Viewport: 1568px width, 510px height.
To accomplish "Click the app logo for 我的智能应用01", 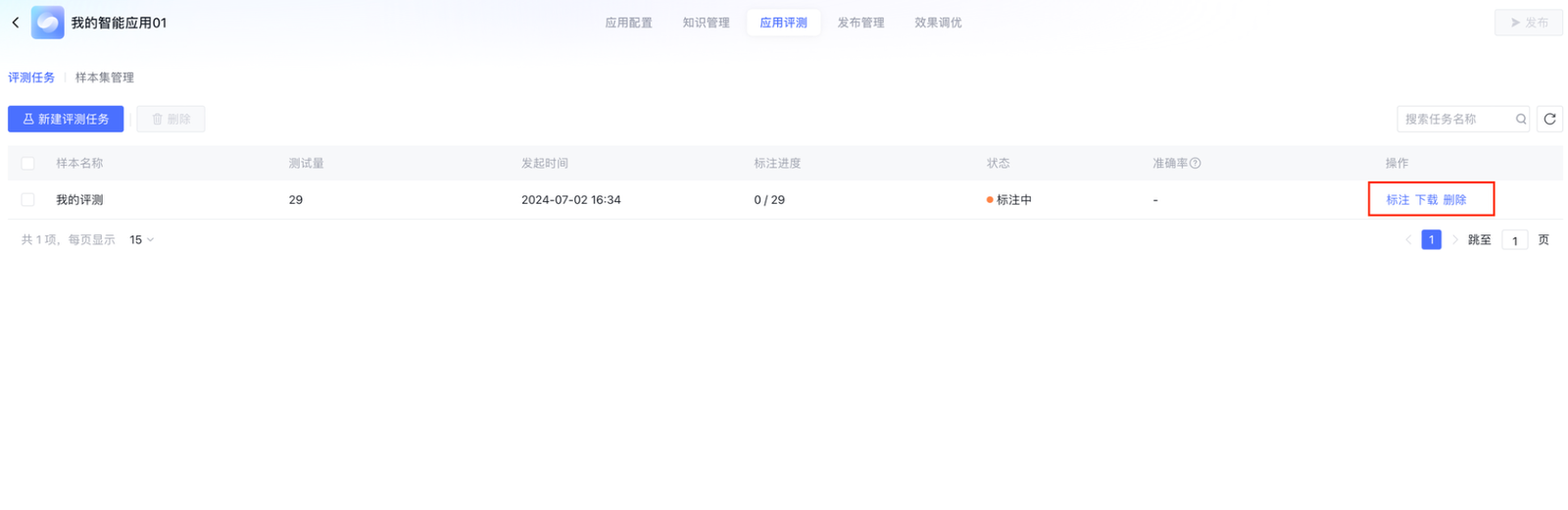I will (x=47, y=23).
